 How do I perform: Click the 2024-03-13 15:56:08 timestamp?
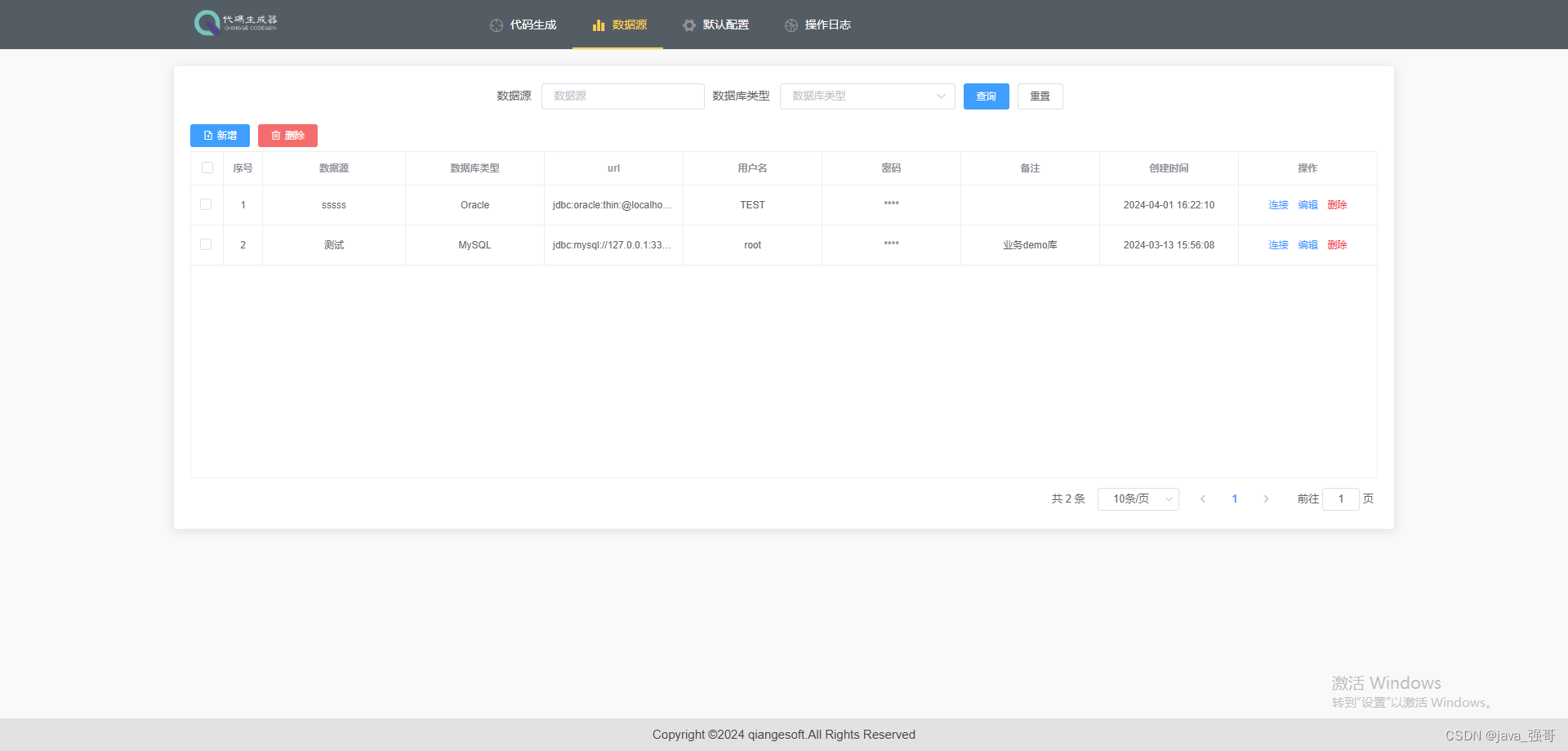click(x=1169, y=245)
